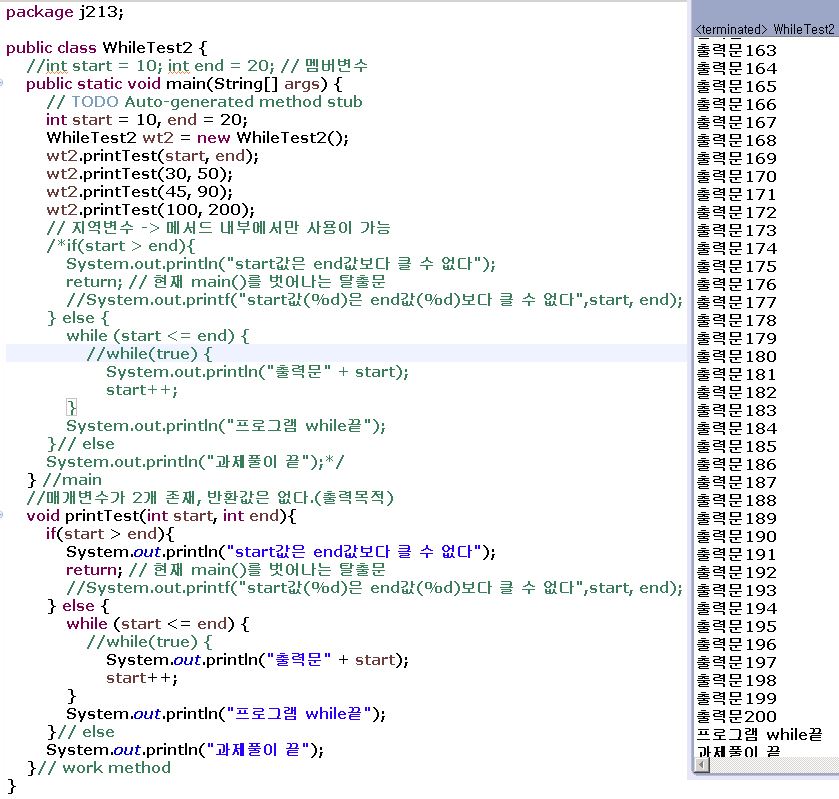Image resolution: width=839 pixels, height=799 pixels.
Task: Click console output line '출력문180'
Action: click(736, 356)
